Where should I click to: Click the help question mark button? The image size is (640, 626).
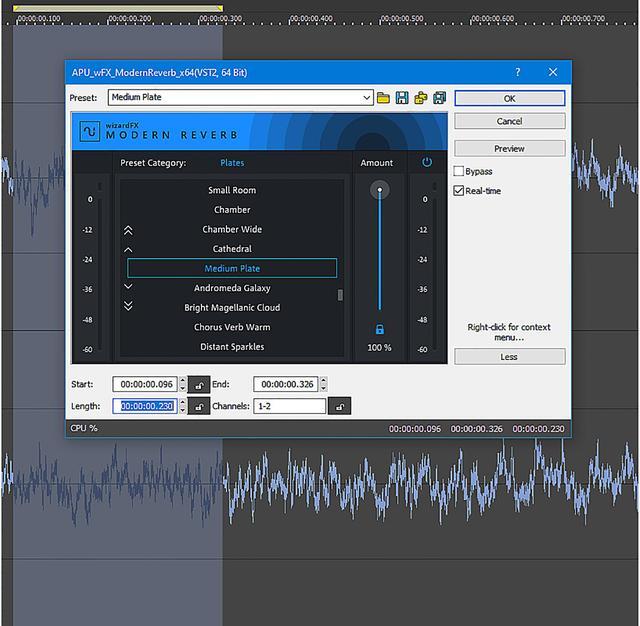518,72
